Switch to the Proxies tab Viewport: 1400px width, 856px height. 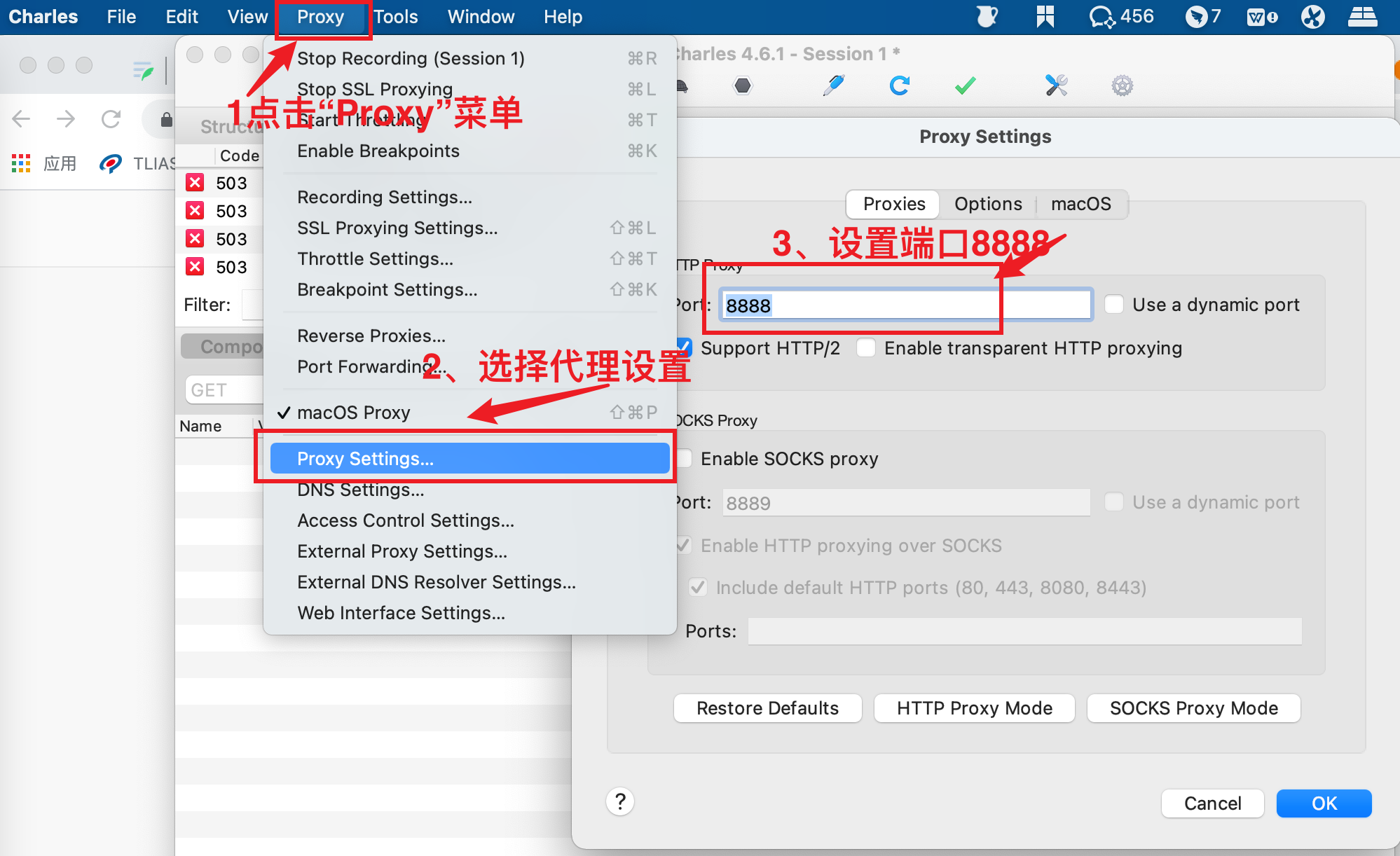click(893, 204)
